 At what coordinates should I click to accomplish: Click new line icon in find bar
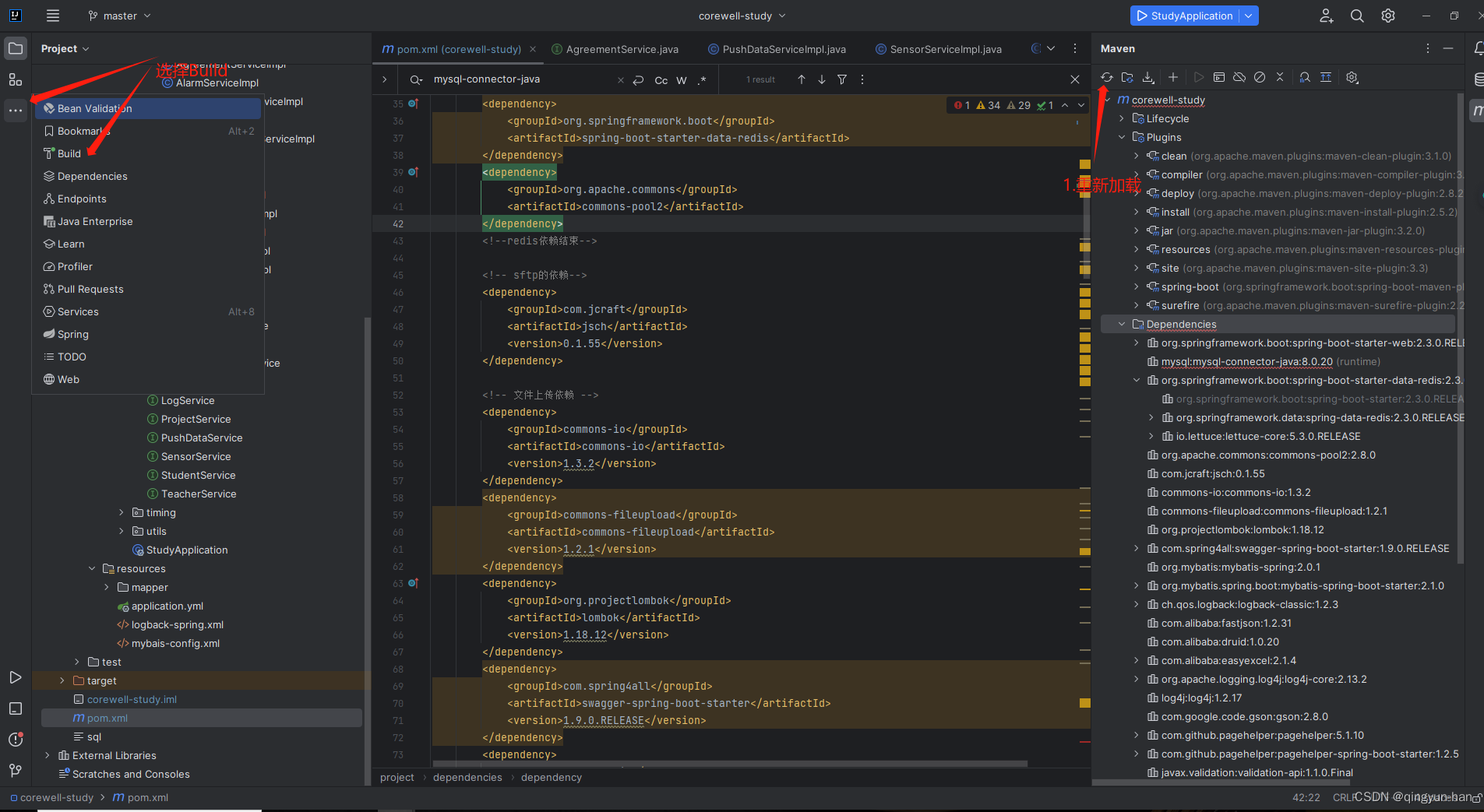click(639, 79)
